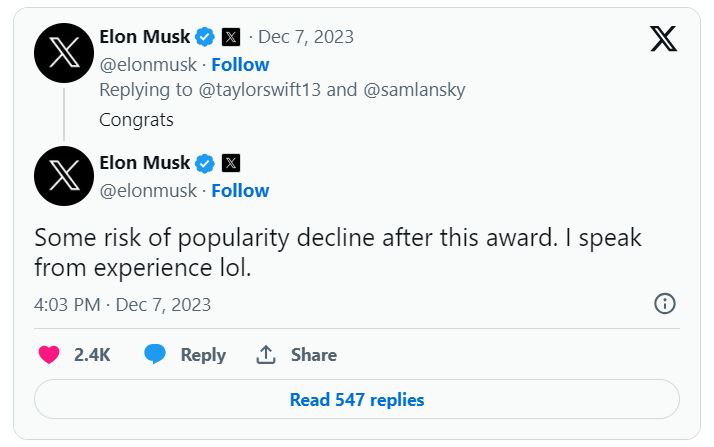This screenshot has height=447, width=714.
Task: Like the tweet with heart icon
Action: (48, 355)
